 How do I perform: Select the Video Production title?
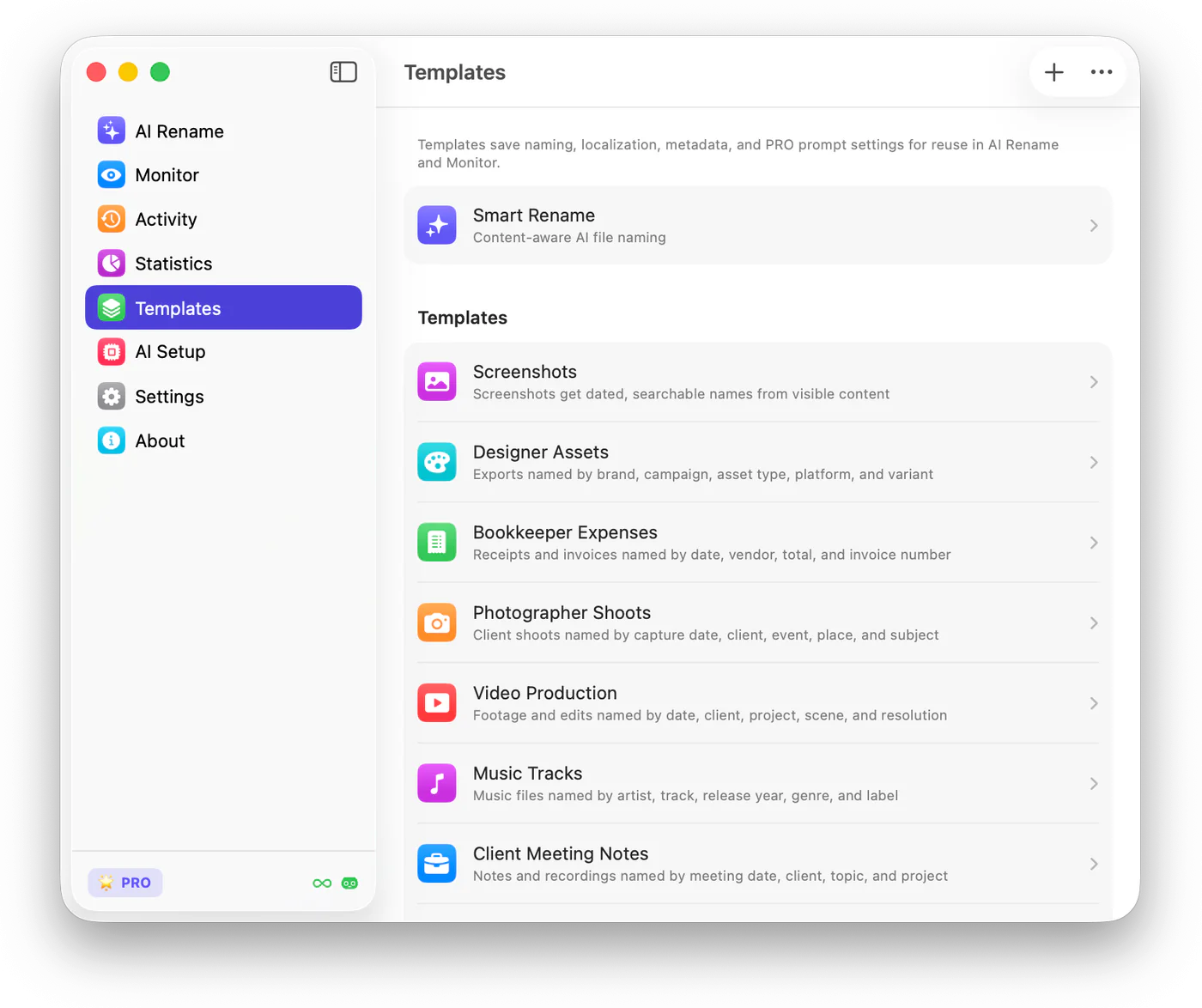point(545,693)
